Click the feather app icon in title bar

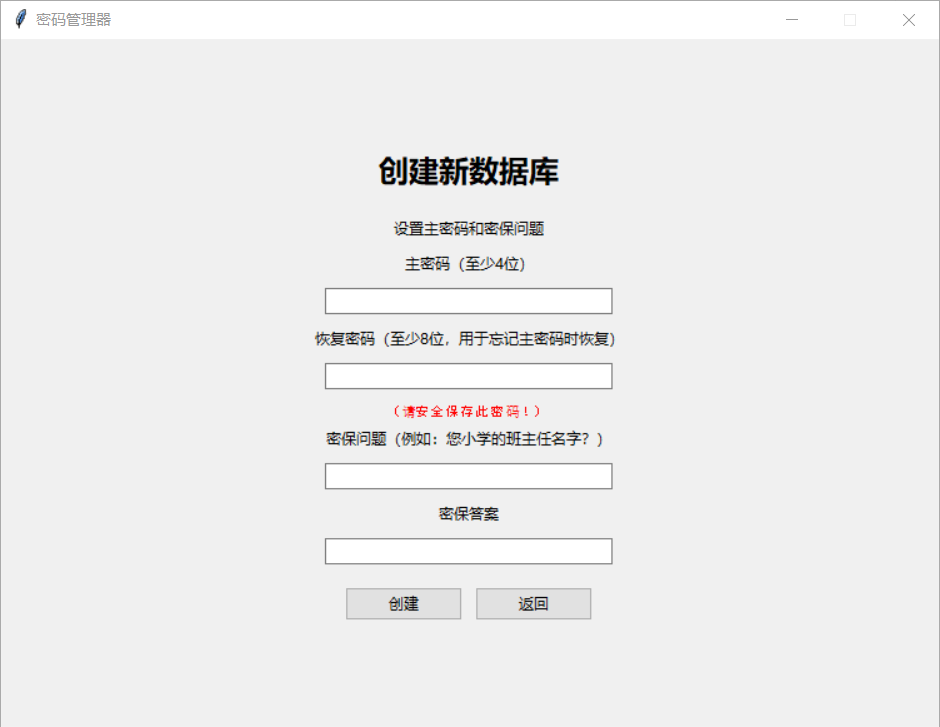coord(20,20)
